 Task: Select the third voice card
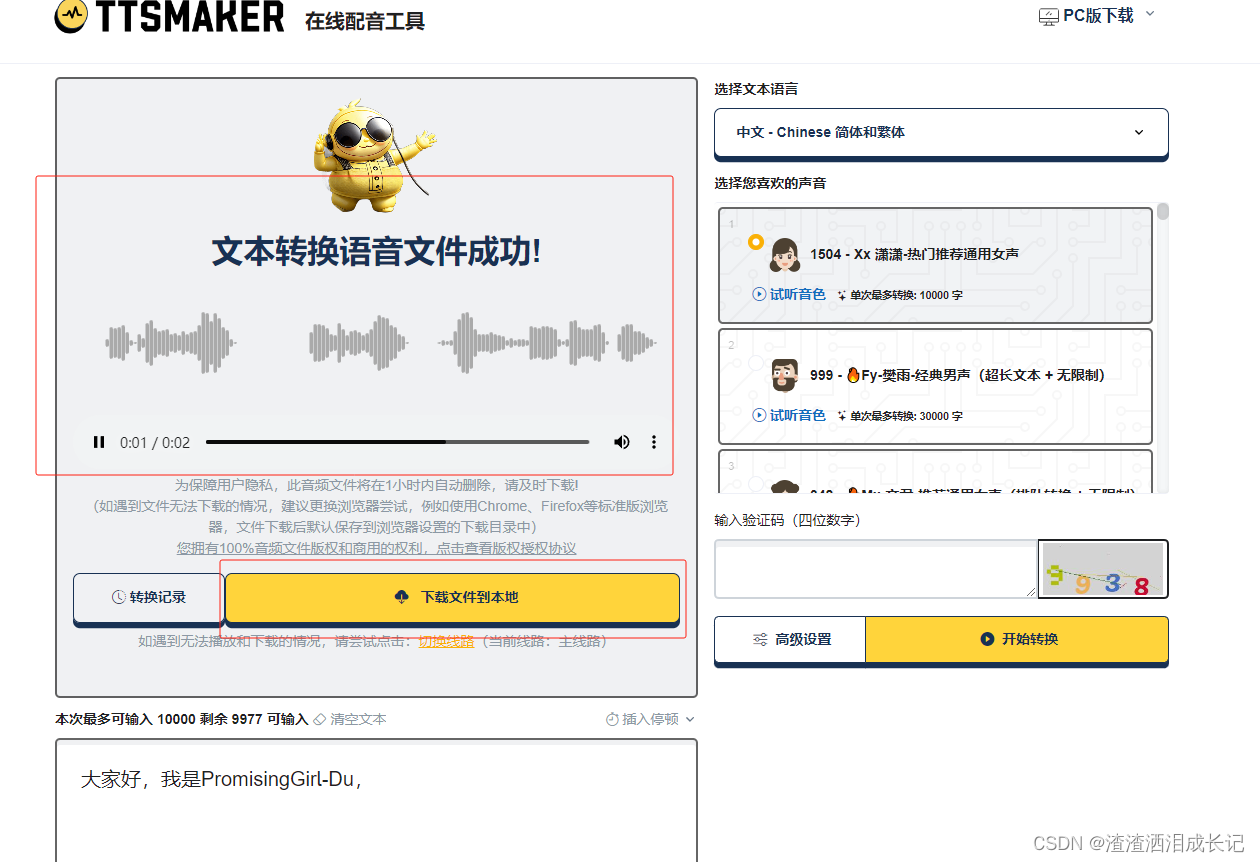click(x=935, y=471)
